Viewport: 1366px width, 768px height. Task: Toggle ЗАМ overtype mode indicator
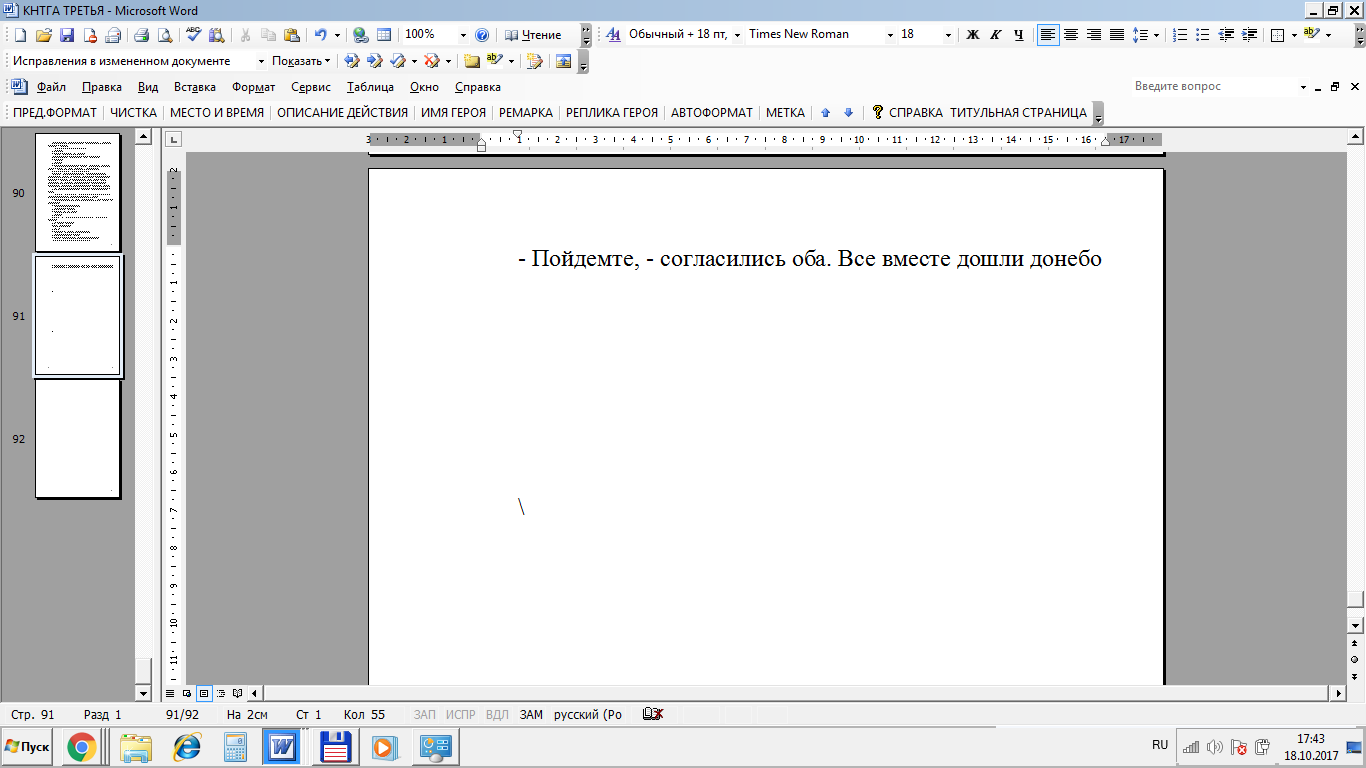click(x=531, y=715)
